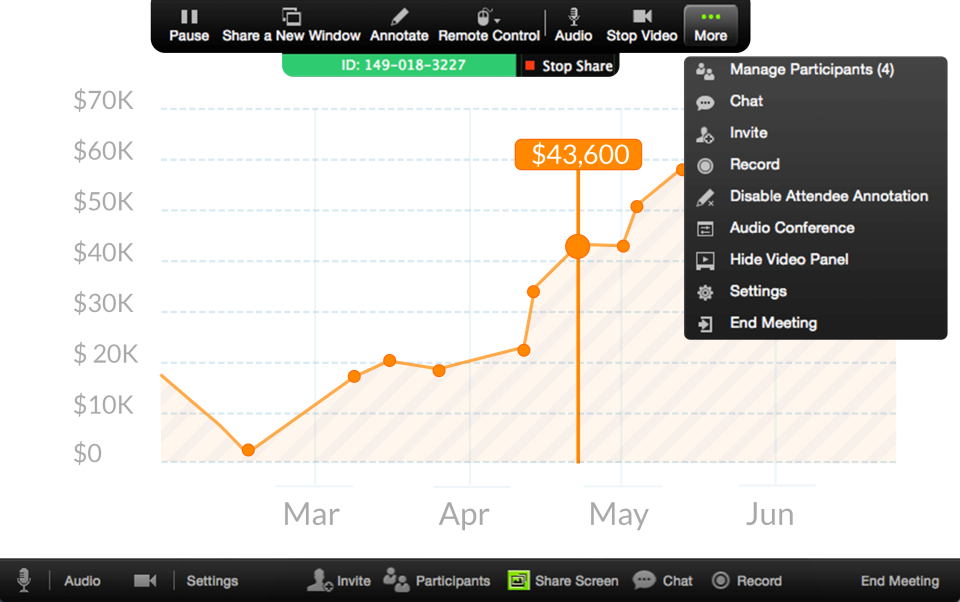Open Participants in bottom toolbar

(x=437, y=581)
